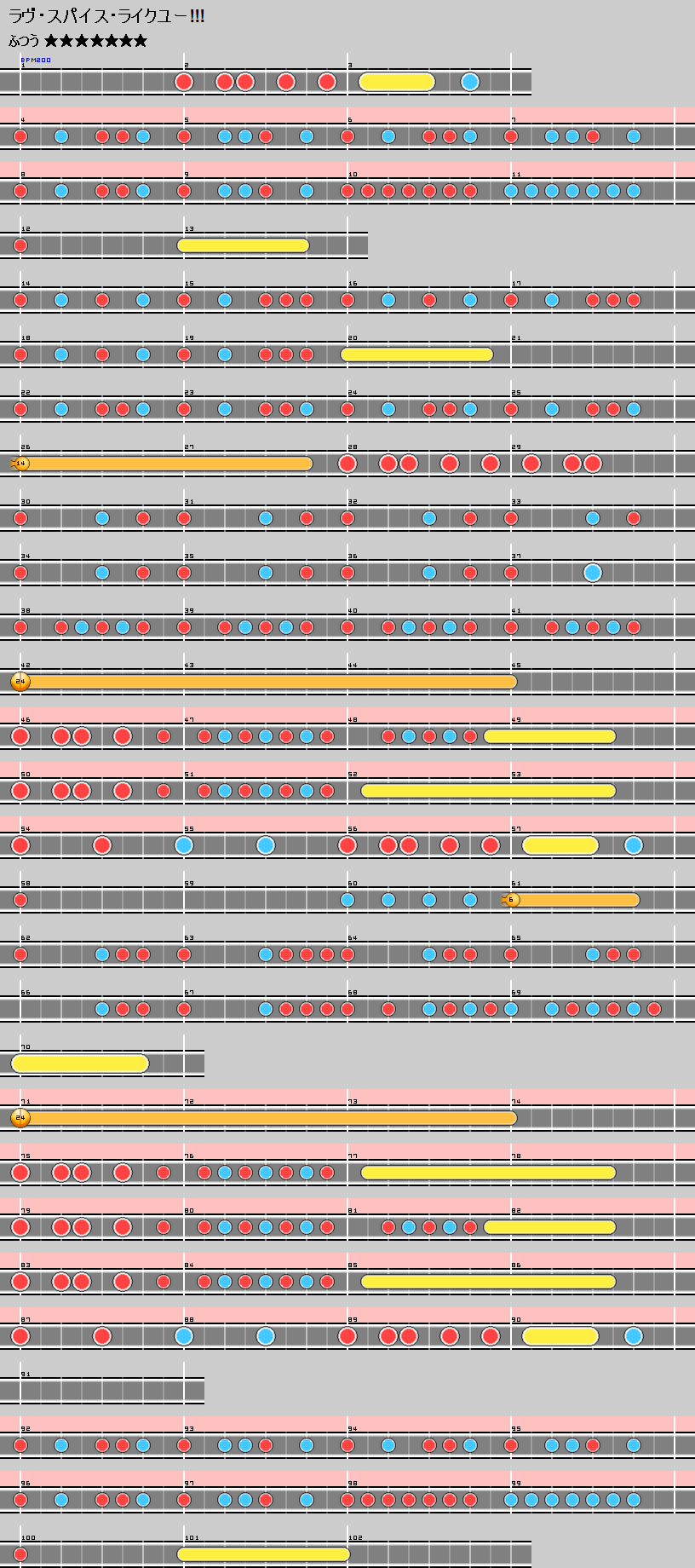Select the seven-star difficulty rating
695x1568 pixels.
pyautogui.click(x=95, y=41)
